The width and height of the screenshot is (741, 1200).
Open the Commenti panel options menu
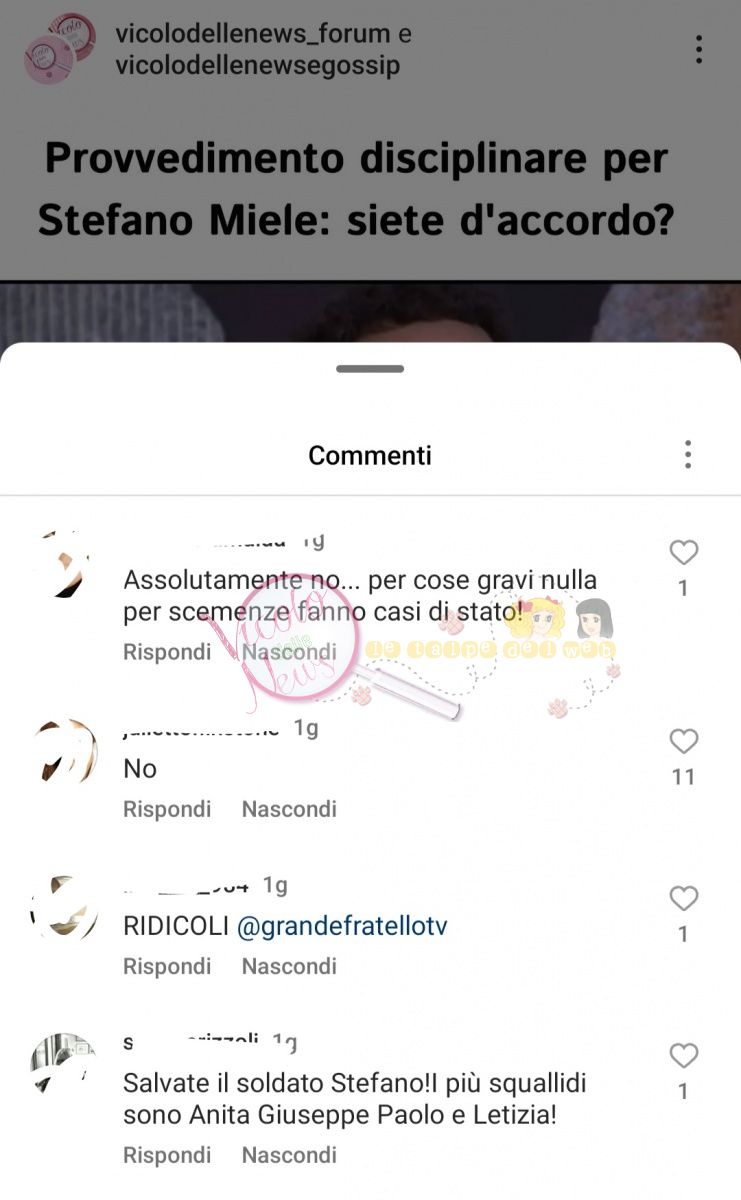[688, 454]
